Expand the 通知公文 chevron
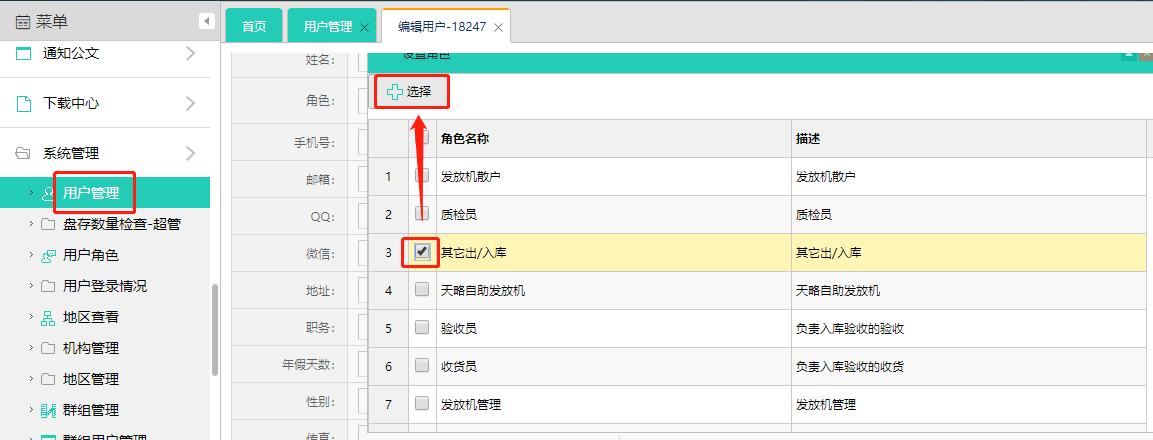The image size is (1153, 440). click(190, 54)
